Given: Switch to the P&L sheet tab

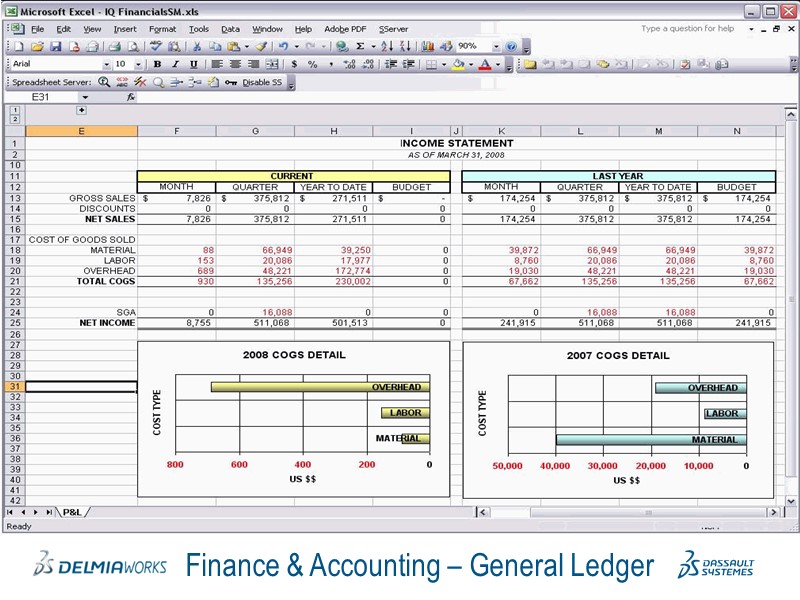Looking at the screenshot, I should click(x=72, y=512).
